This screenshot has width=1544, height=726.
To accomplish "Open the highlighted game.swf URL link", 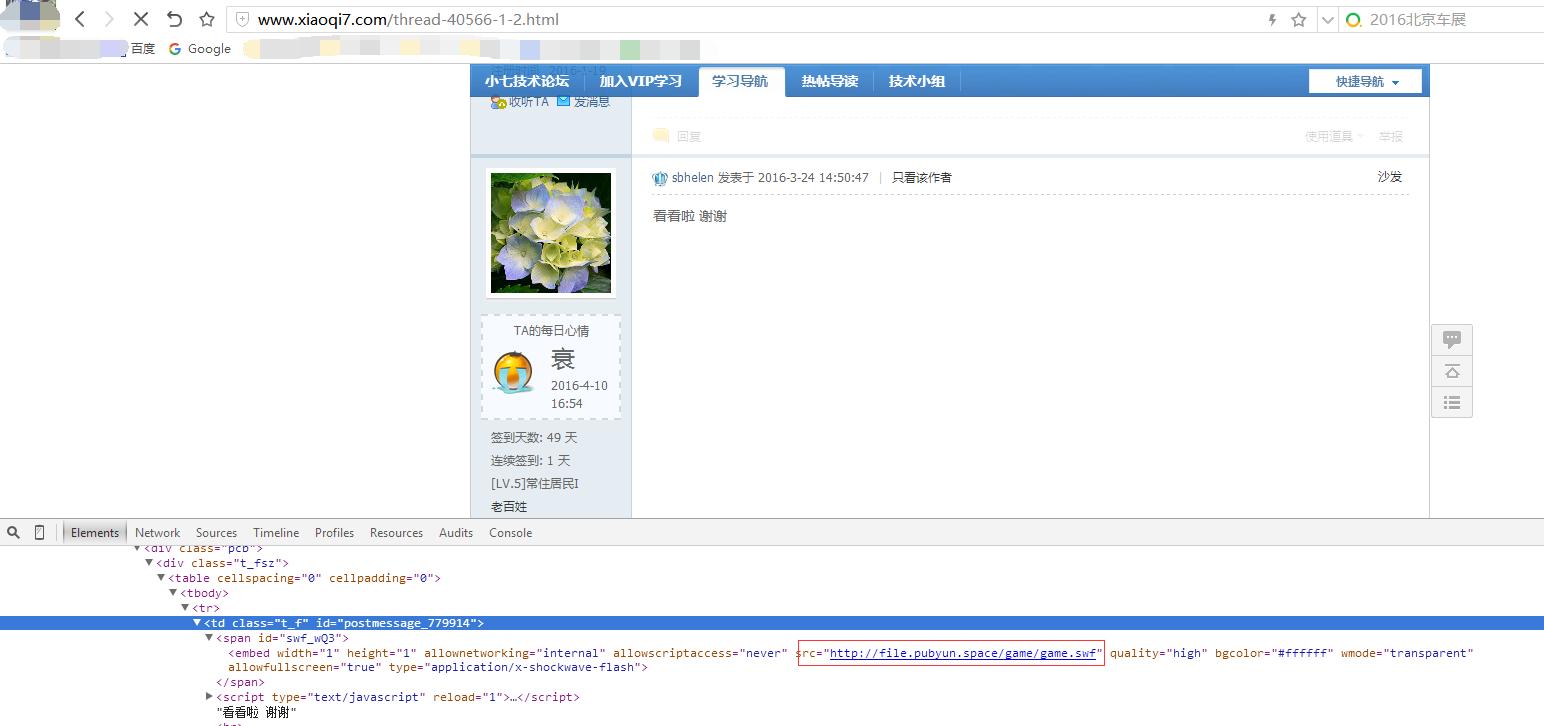I will [x=961, y=653].
